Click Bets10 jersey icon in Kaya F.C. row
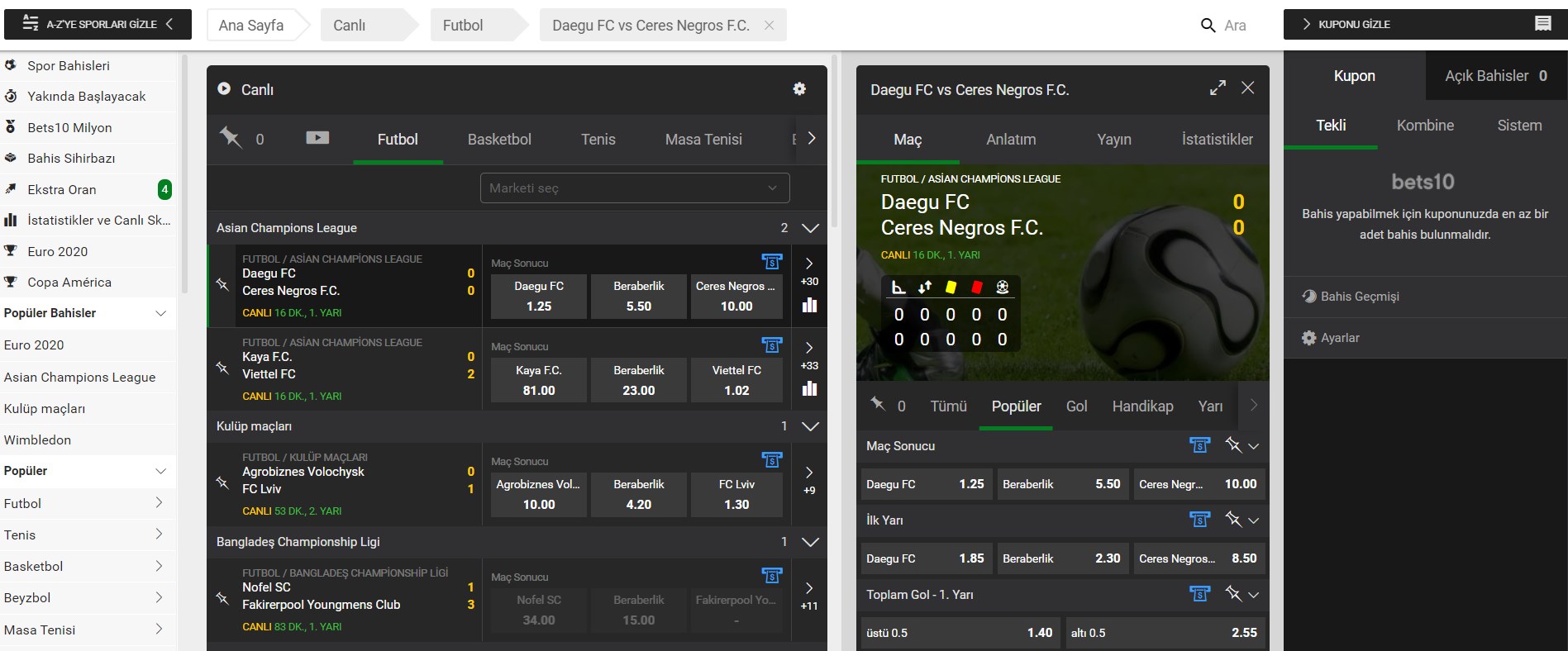The height and width of the screenshot is (651, 1568). pos(772,345)
